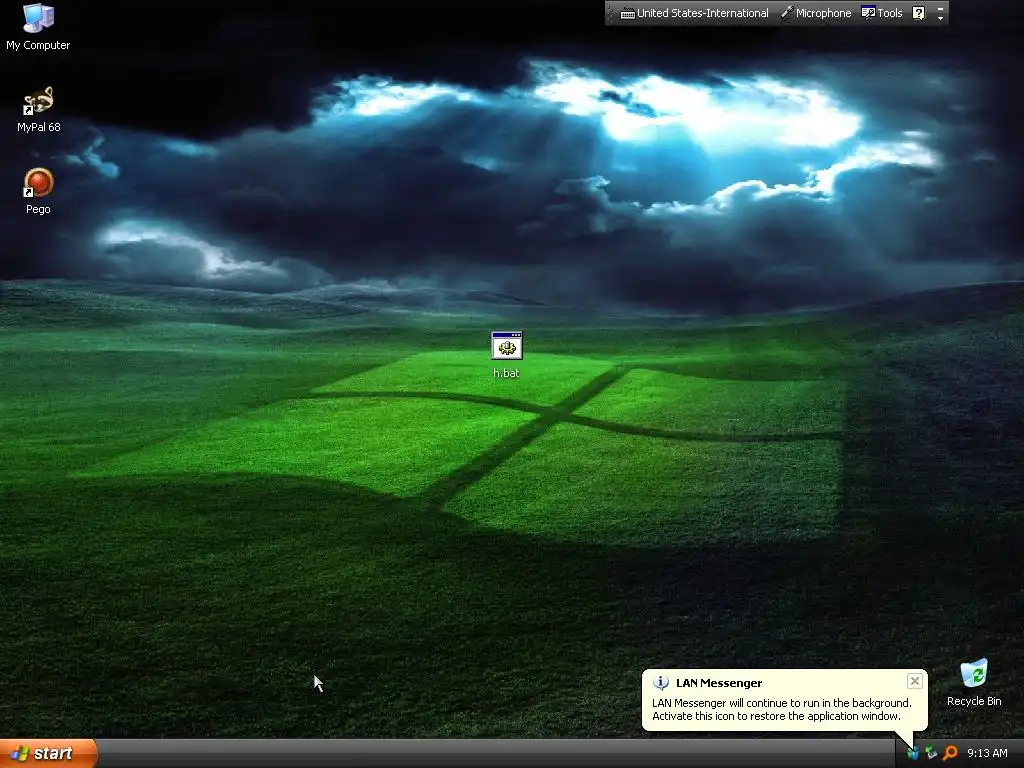The height and width of the screenshot is (768, 1024).
Task: Click the LAN Messenger balloon message text
Action: click(x=782, y=709)
